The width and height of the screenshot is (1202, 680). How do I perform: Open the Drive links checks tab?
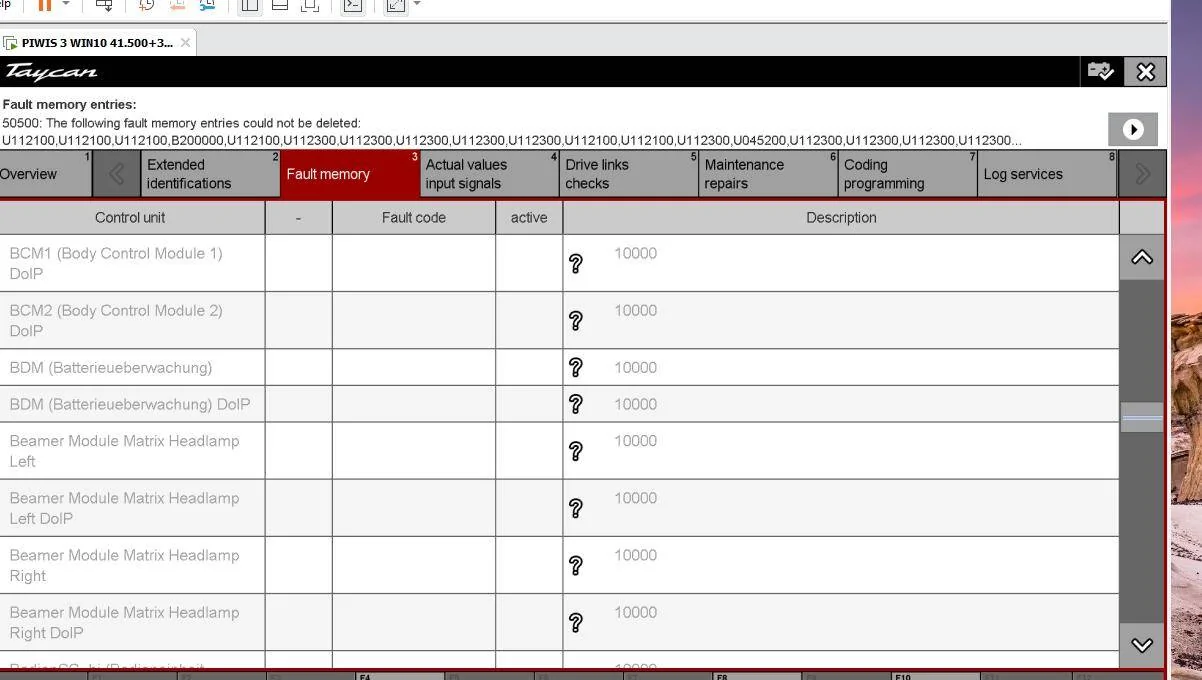629,174
